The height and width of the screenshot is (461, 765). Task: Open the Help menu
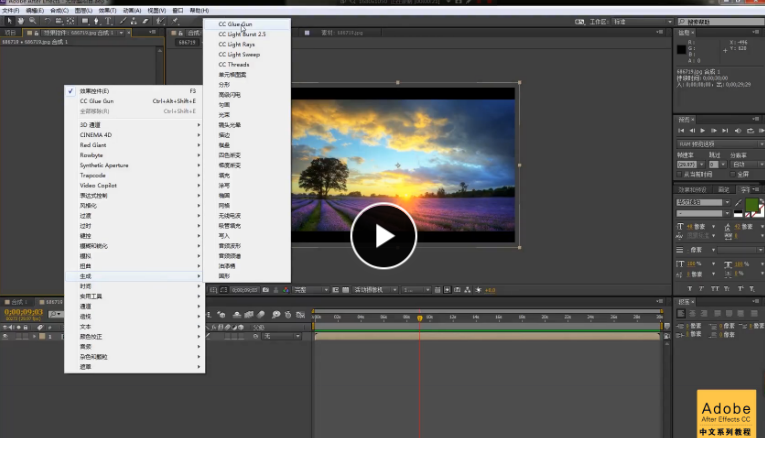199,10
